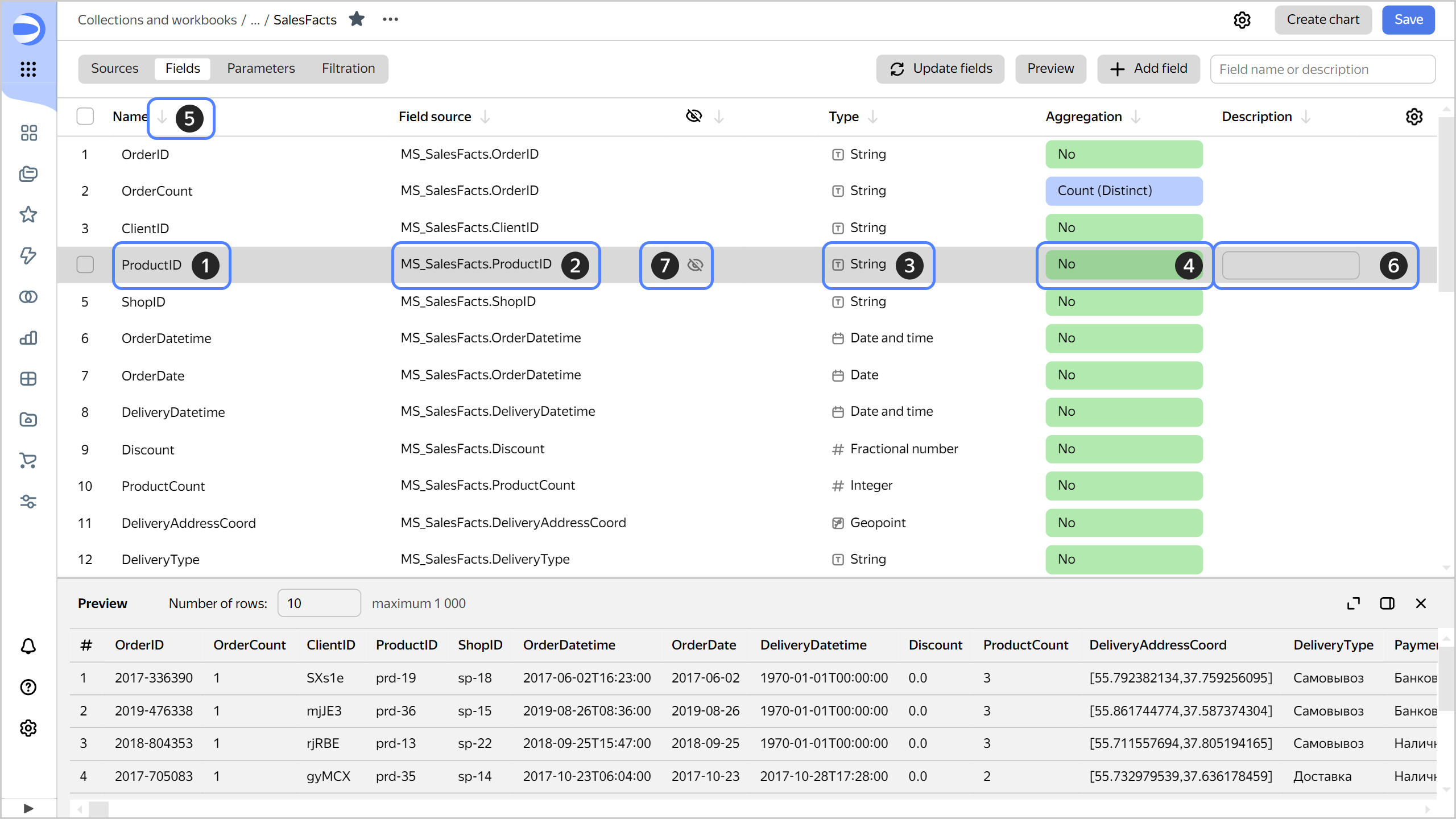Open notifications bell icon
This screenshot has width=1456, height=819.
point(28,646)
